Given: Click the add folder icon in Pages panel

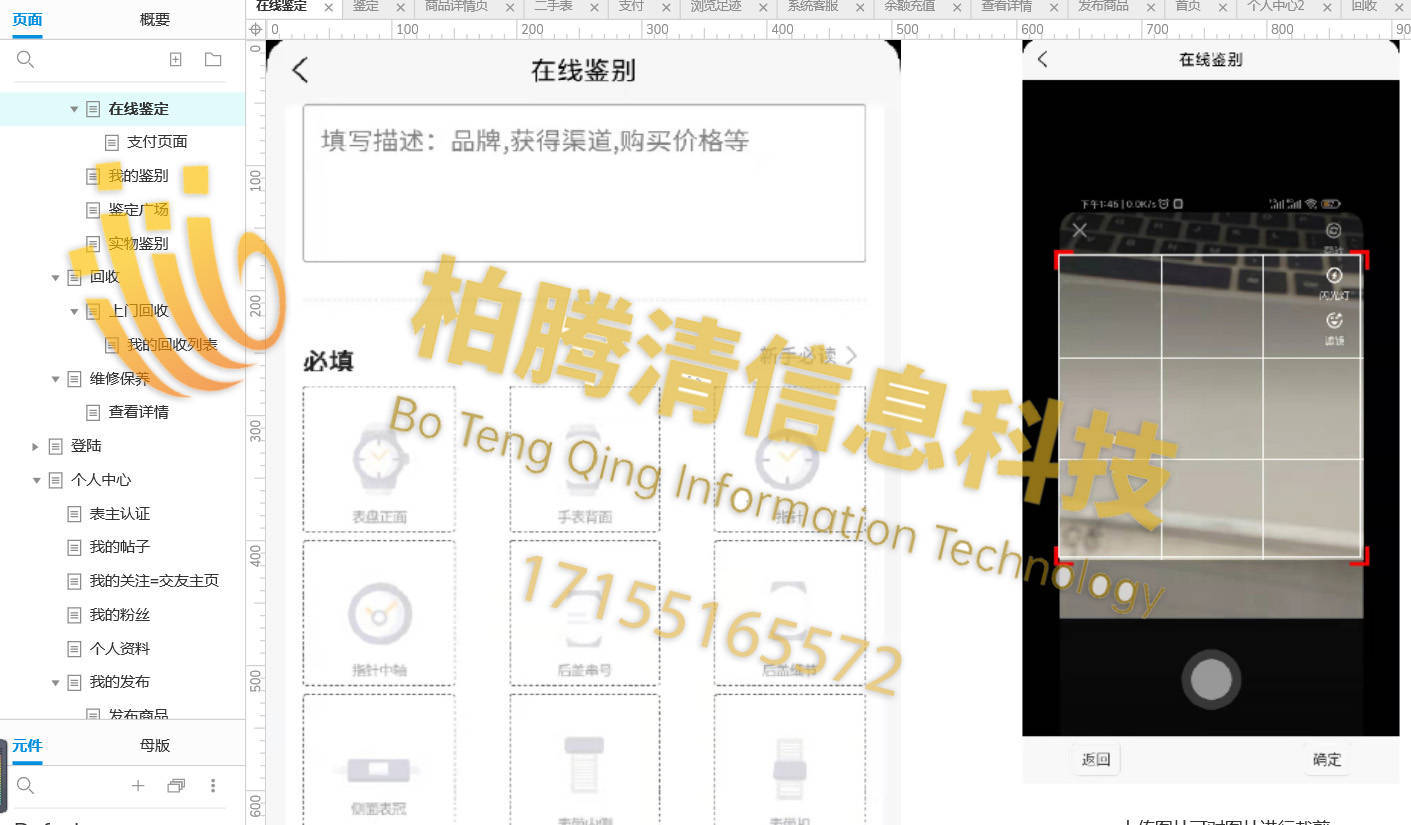Looking at the screenshot, I should tap(213, 60).
